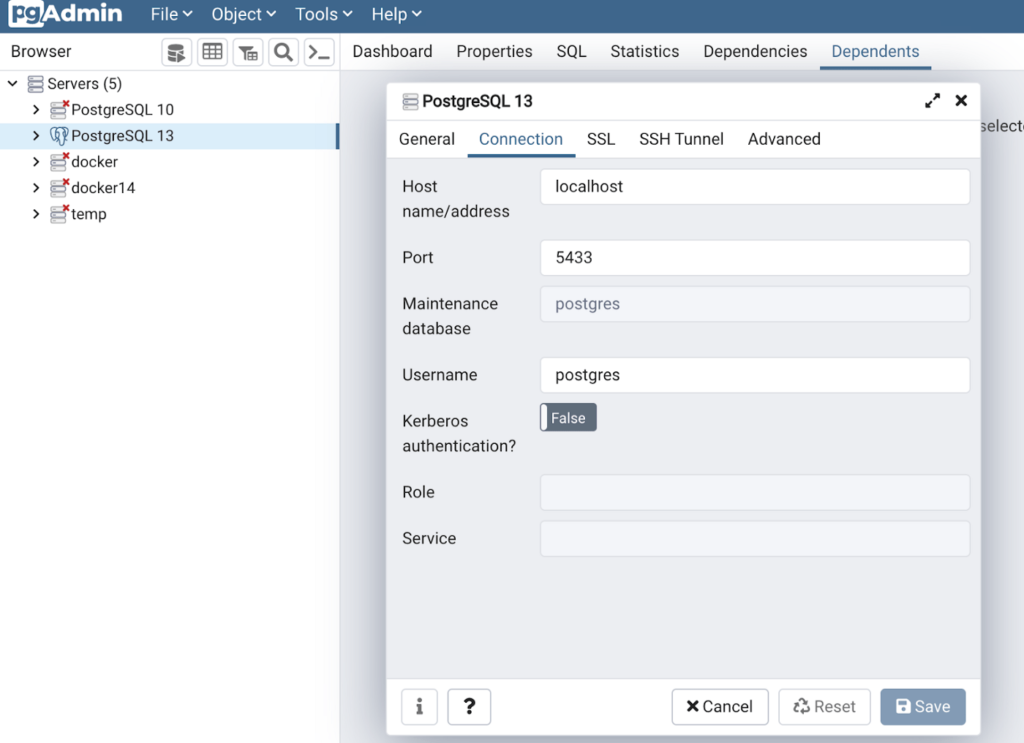Select the docker14 tree label
Screen dimensions: 1024x743
pos(103,188)
